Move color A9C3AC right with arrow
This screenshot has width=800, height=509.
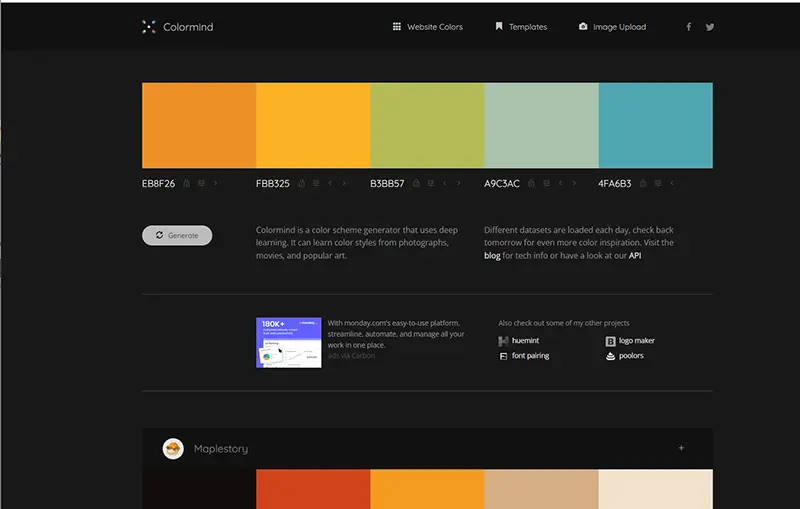pyautogui.click(x=573, y=183)
